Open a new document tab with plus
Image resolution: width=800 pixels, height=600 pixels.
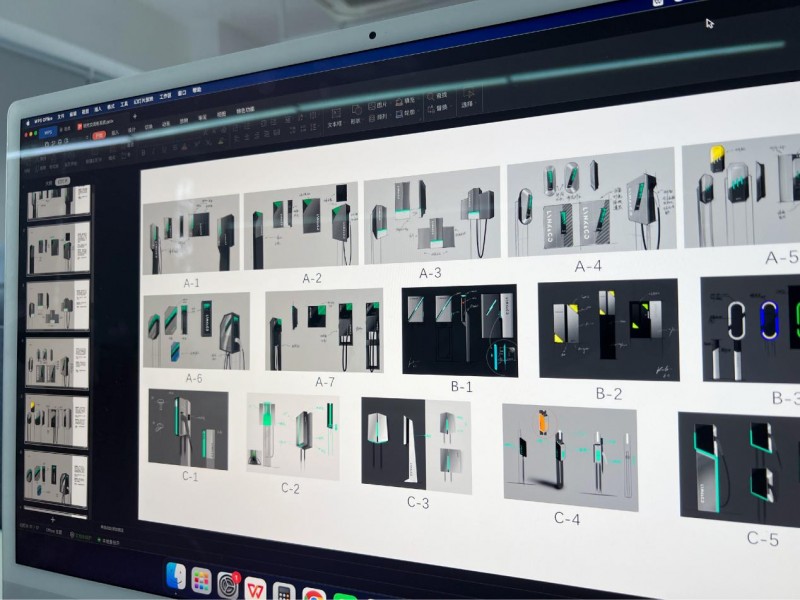coord(135,116)
